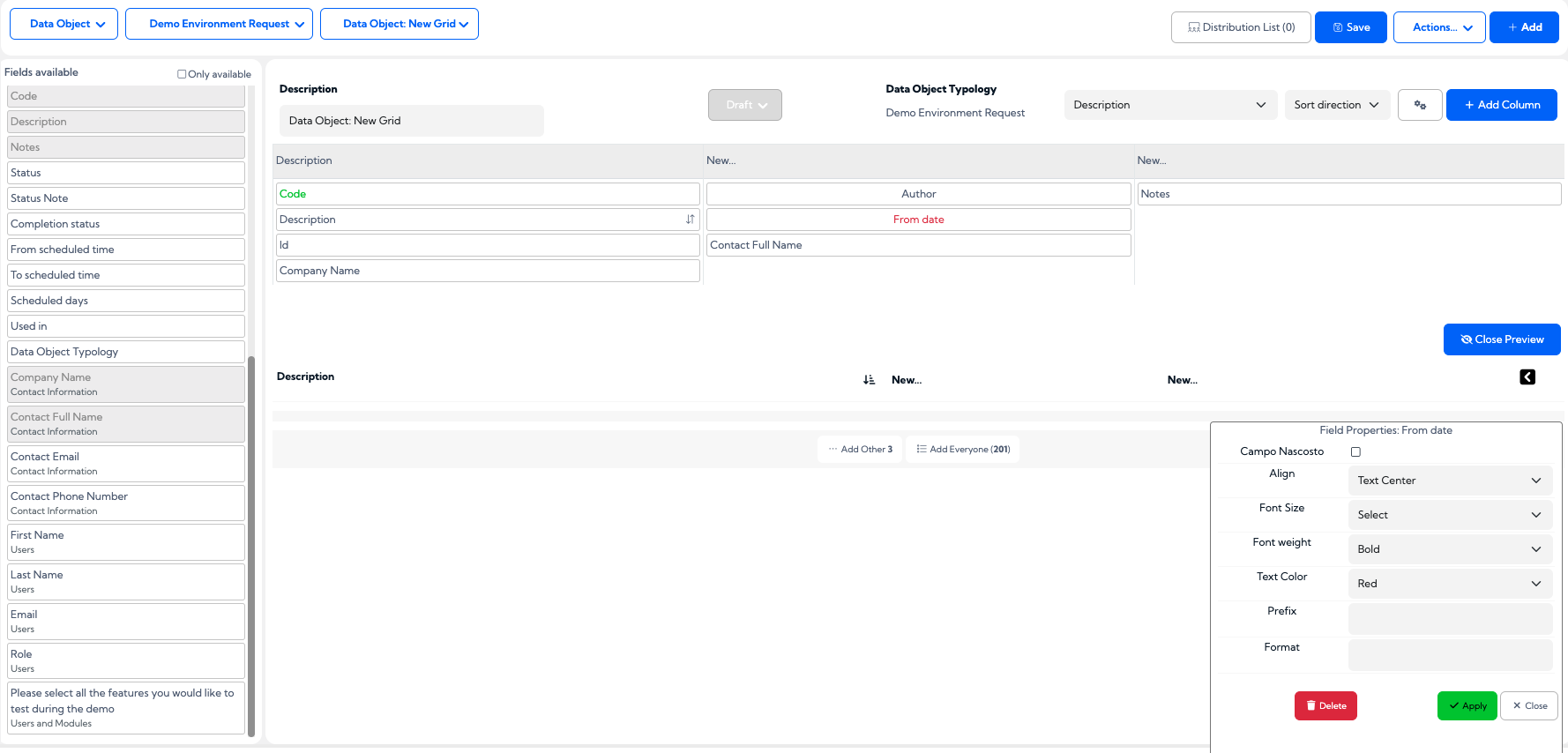
Task: Open the Text Color Red dropdown
Action: 1450,584
